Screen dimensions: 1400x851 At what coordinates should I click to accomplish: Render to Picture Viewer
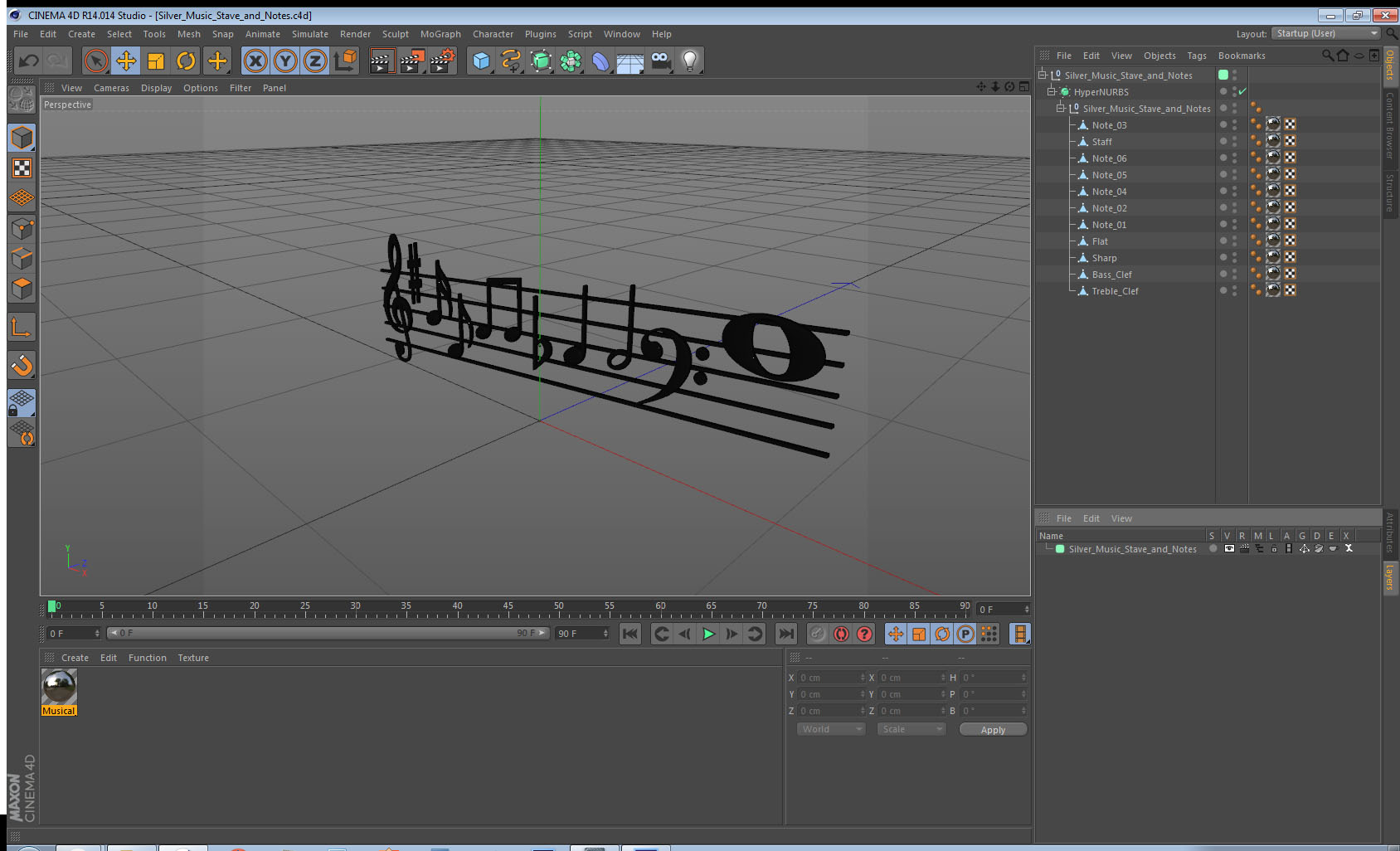click(412, 61)
